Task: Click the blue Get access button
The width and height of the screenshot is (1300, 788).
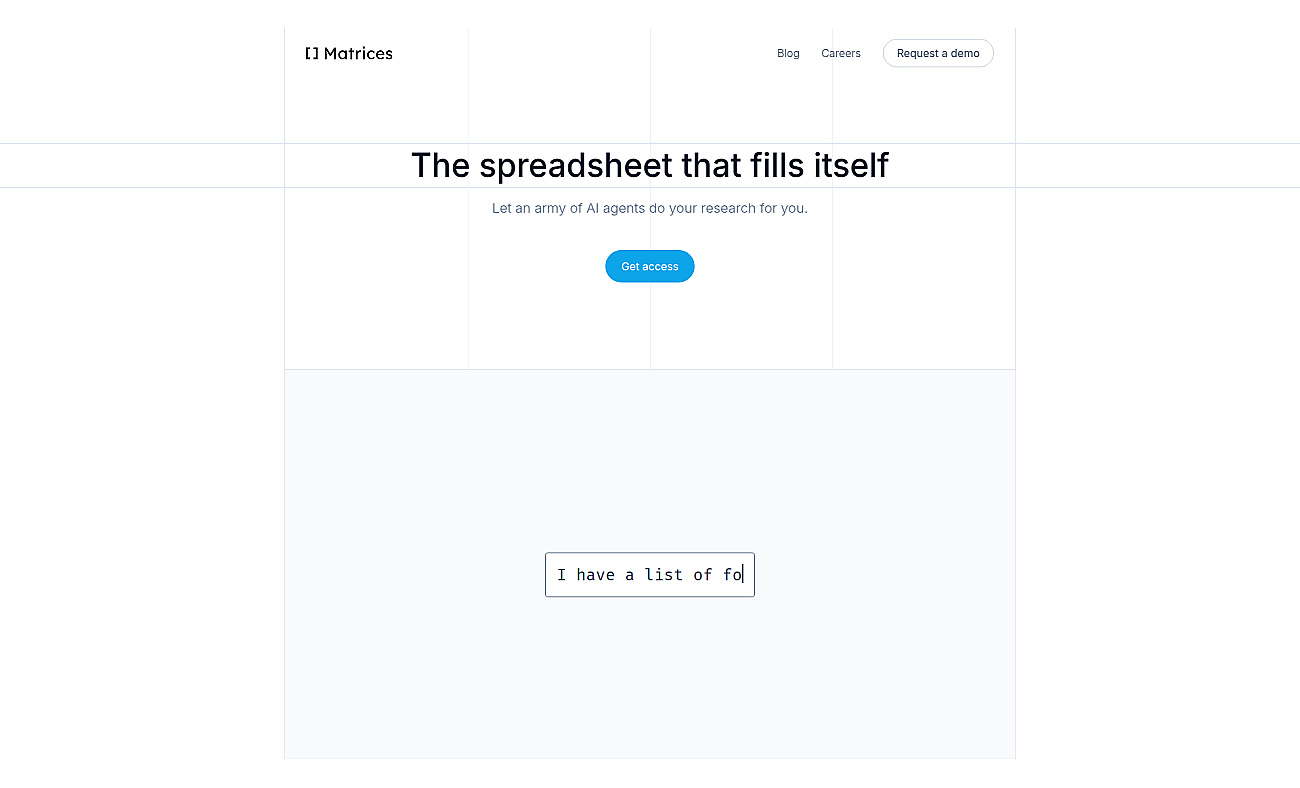Action: [x=650, y=266]
